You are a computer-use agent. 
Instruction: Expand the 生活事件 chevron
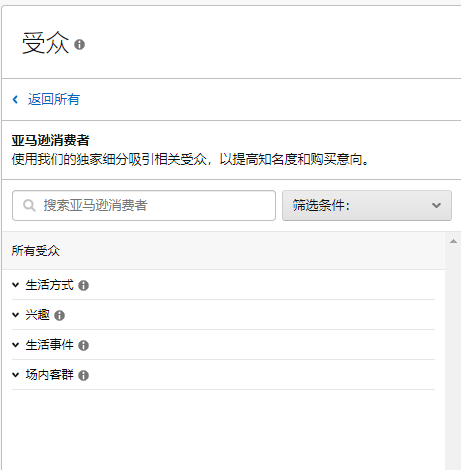(15, 345)
